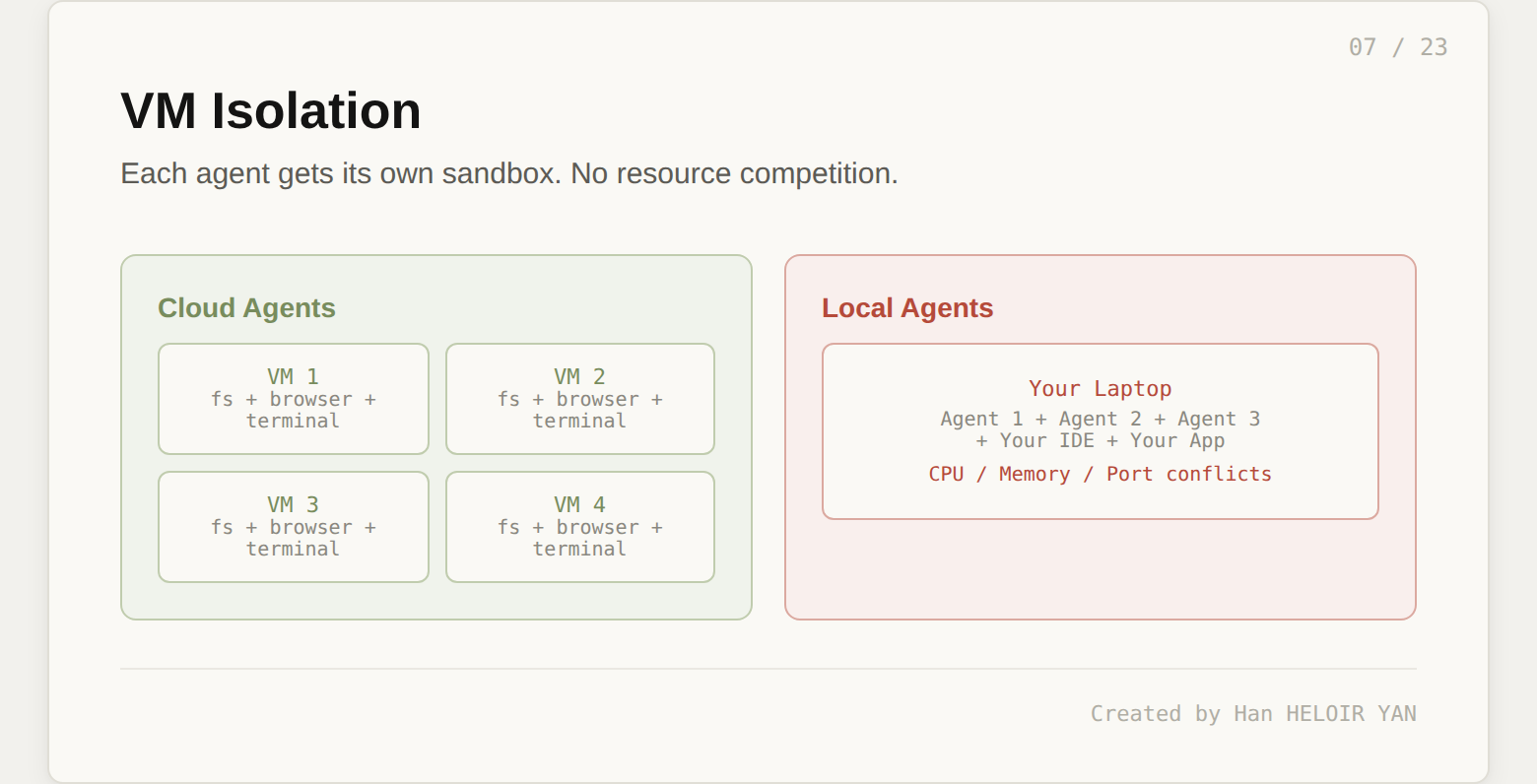Click "fs + browser +" line in VM 2 card
The height and width of the screenshot is (784, 1537).
(x=579, y=400)
